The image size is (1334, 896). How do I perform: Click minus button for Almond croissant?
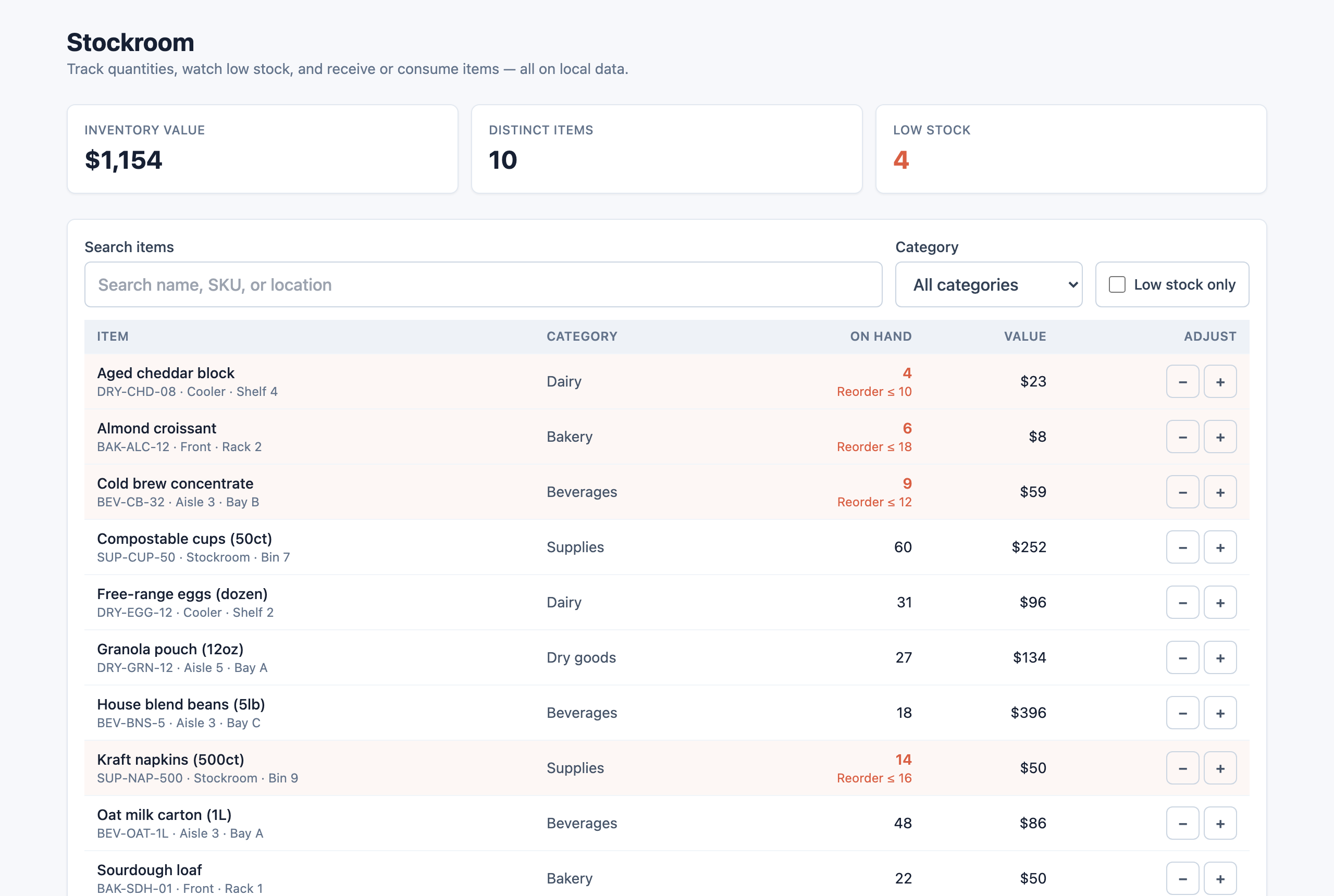click(x=1182, y=437)
